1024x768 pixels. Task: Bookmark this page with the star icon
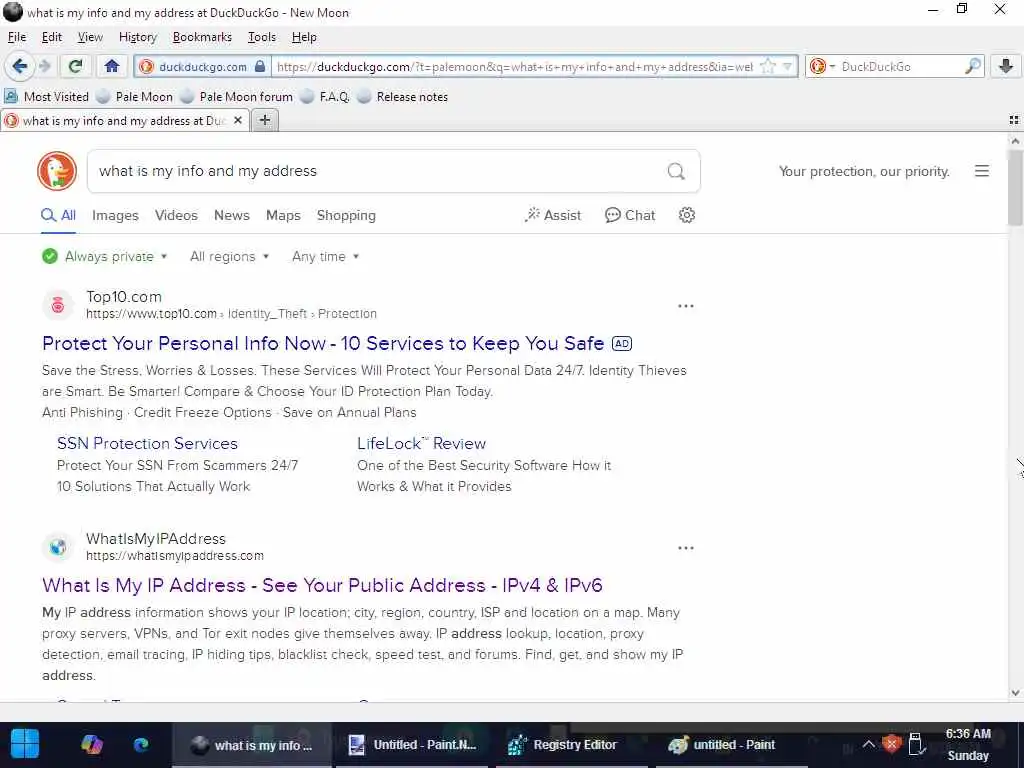point(769,66)
